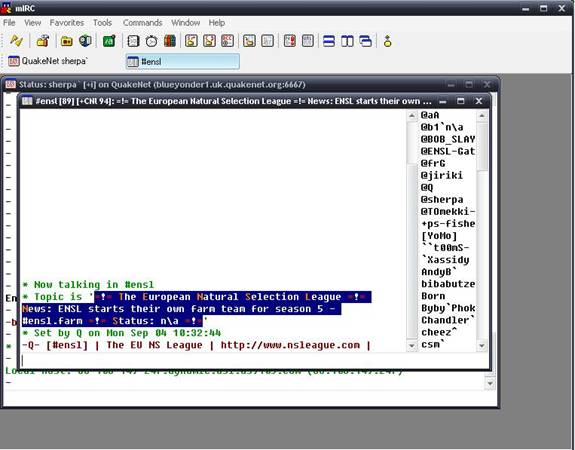Open the Log files toolbar icon

[268, 41]
